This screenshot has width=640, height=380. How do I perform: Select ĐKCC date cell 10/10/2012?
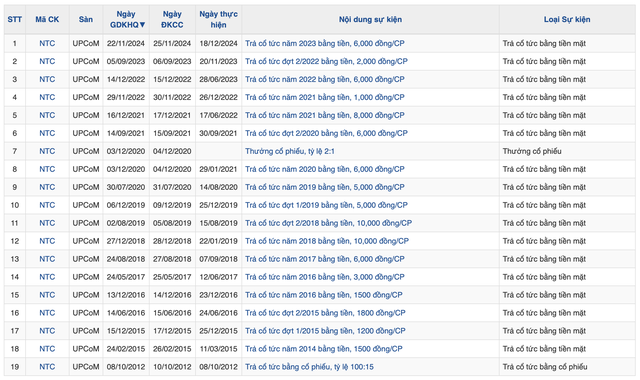click(x=172, y=367)
